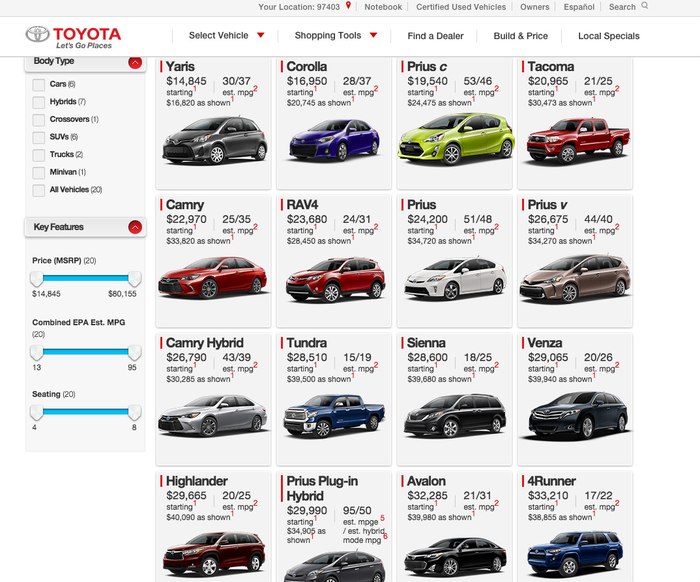Open Build & Price
The image size is (700, 582).
pos(521,36)
